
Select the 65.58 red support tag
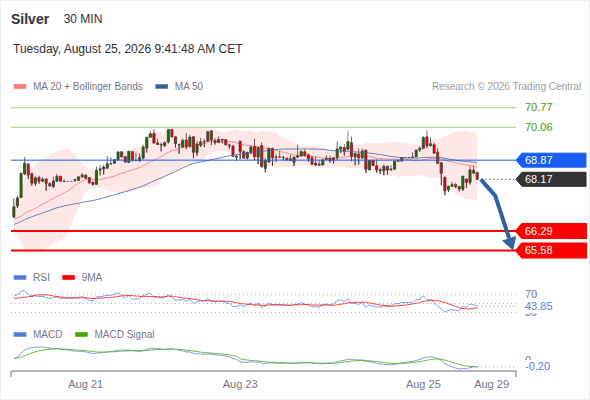[551, 250]
